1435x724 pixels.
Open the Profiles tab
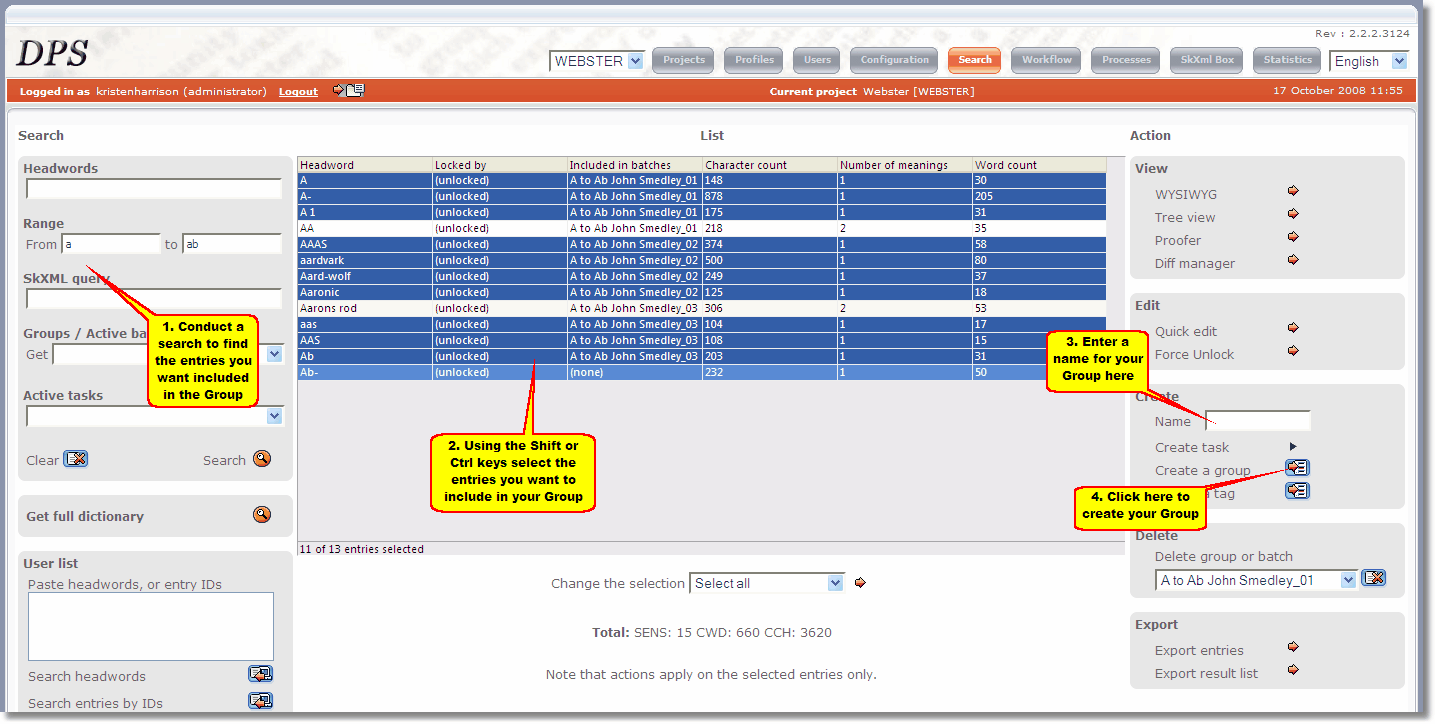click(x=754, y=60)
